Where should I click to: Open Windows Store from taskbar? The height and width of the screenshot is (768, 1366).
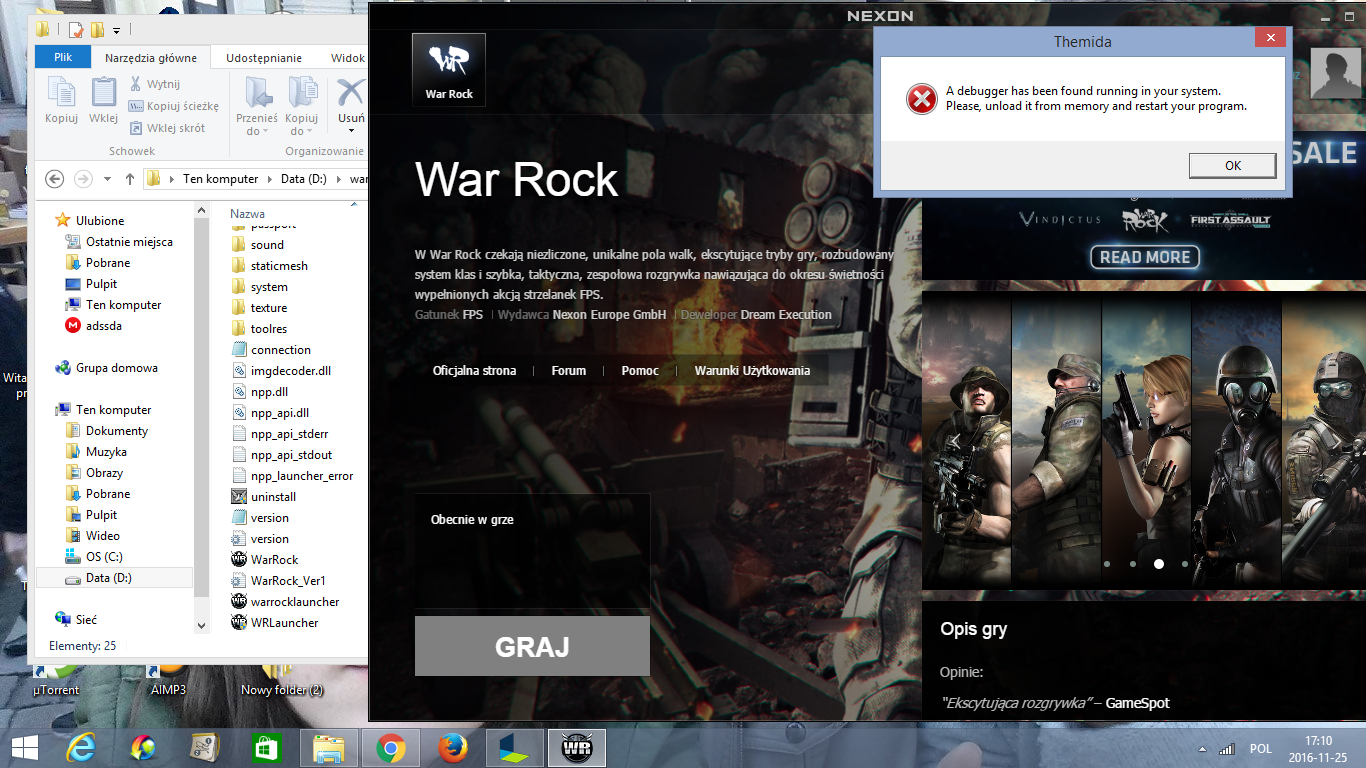tap(266, 748)
